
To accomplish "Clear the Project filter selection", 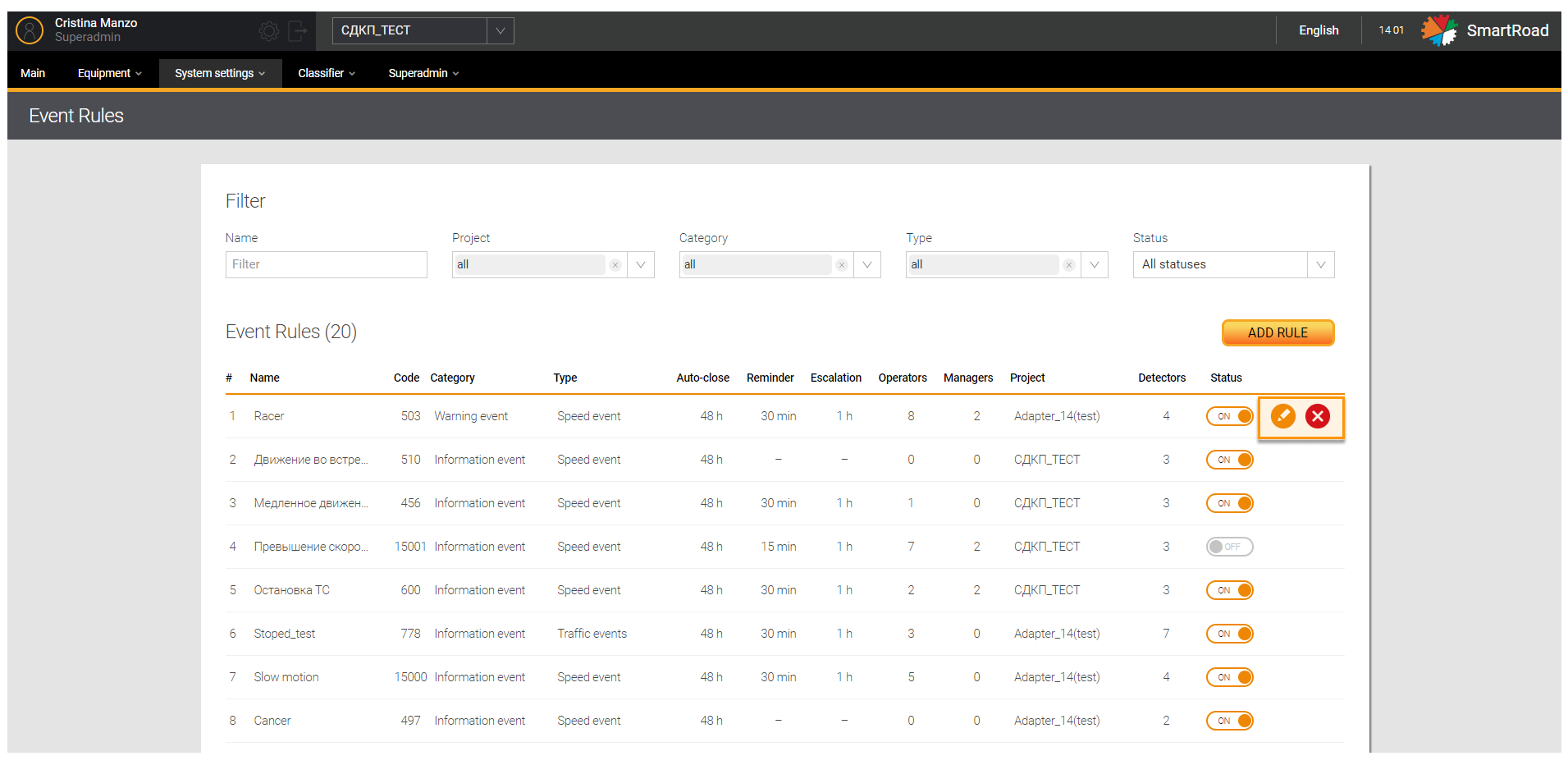I will coord(615,265).
